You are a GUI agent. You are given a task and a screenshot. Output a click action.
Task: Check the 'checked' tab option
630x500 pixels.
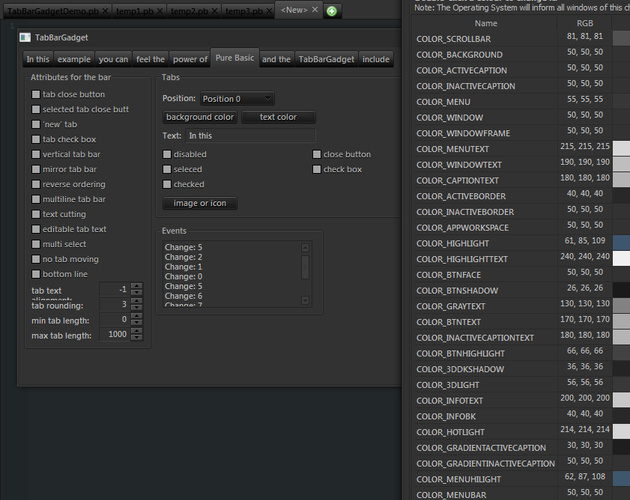[x=167, y=184]
